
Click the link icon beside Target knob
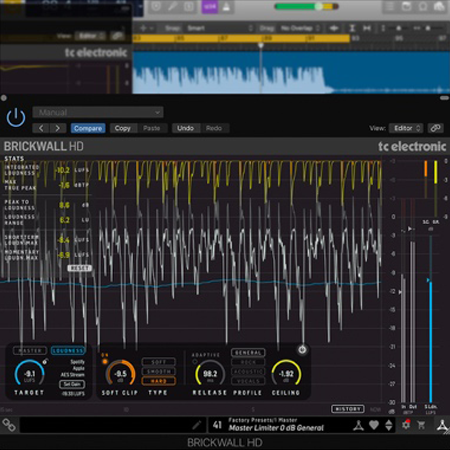point(45,361)
